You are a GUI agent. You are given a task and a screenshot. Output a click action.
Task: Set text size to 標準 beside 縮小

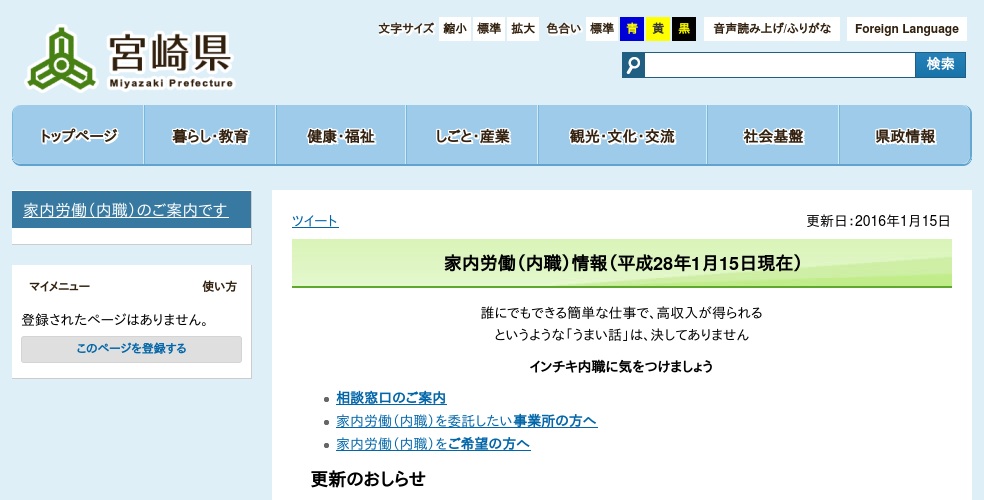pyautogui.click(x=490, y=29)
